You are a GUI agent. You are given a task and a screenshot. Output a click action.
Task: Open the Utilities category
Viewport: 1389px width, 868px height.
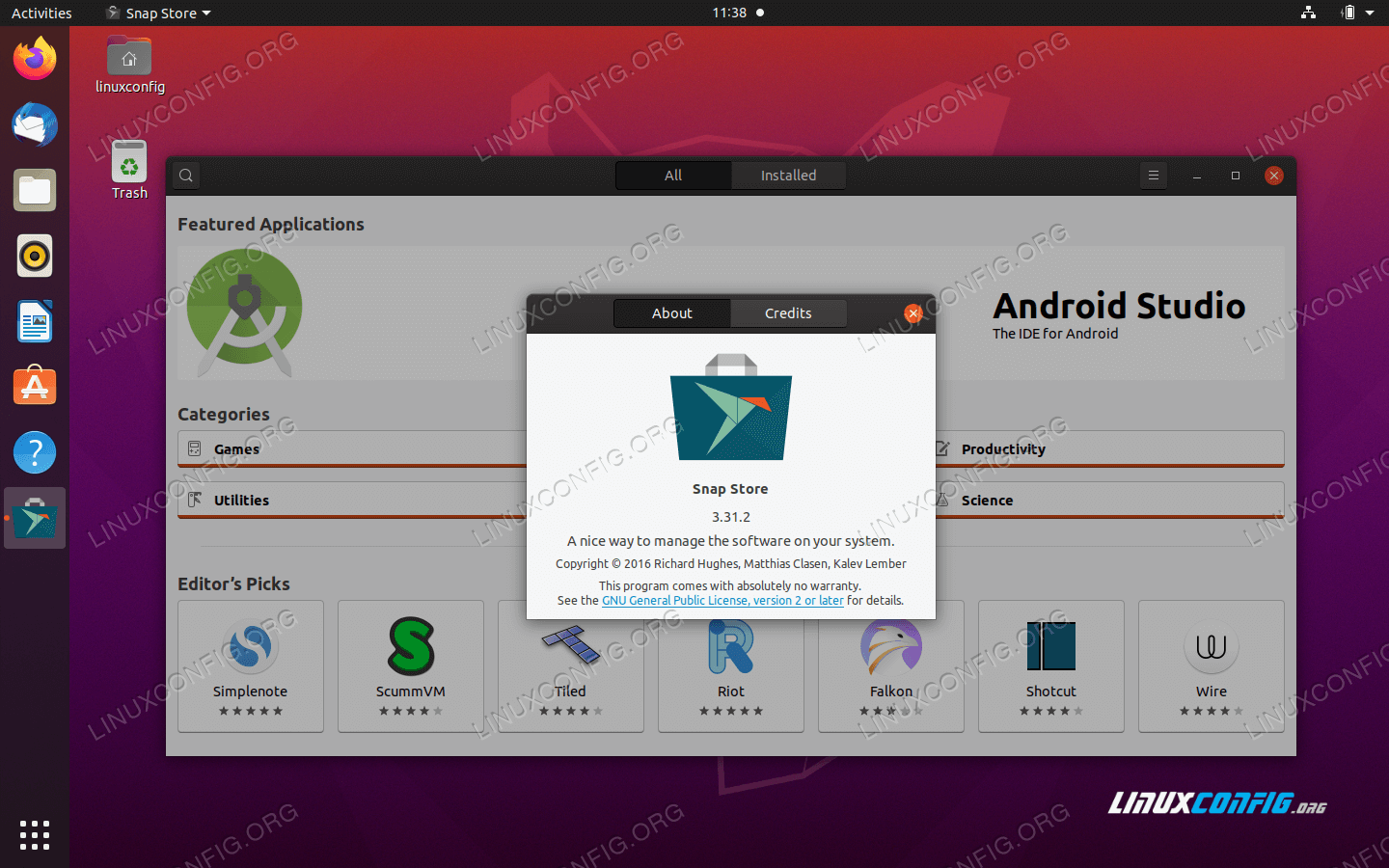pyautogui.click(x=352, y=501)
